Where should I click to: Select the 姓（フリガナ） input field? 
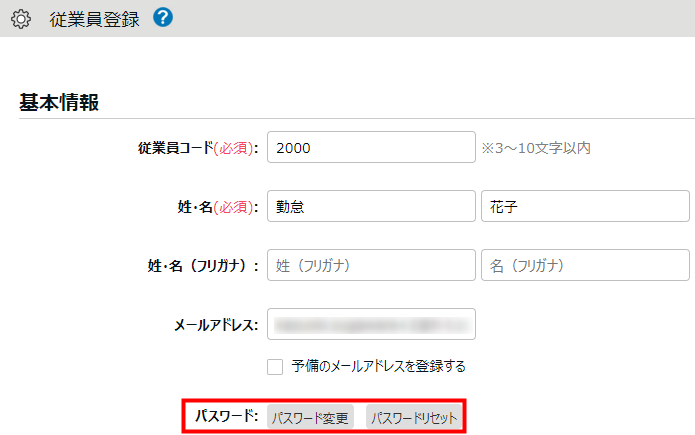[371, 266]
